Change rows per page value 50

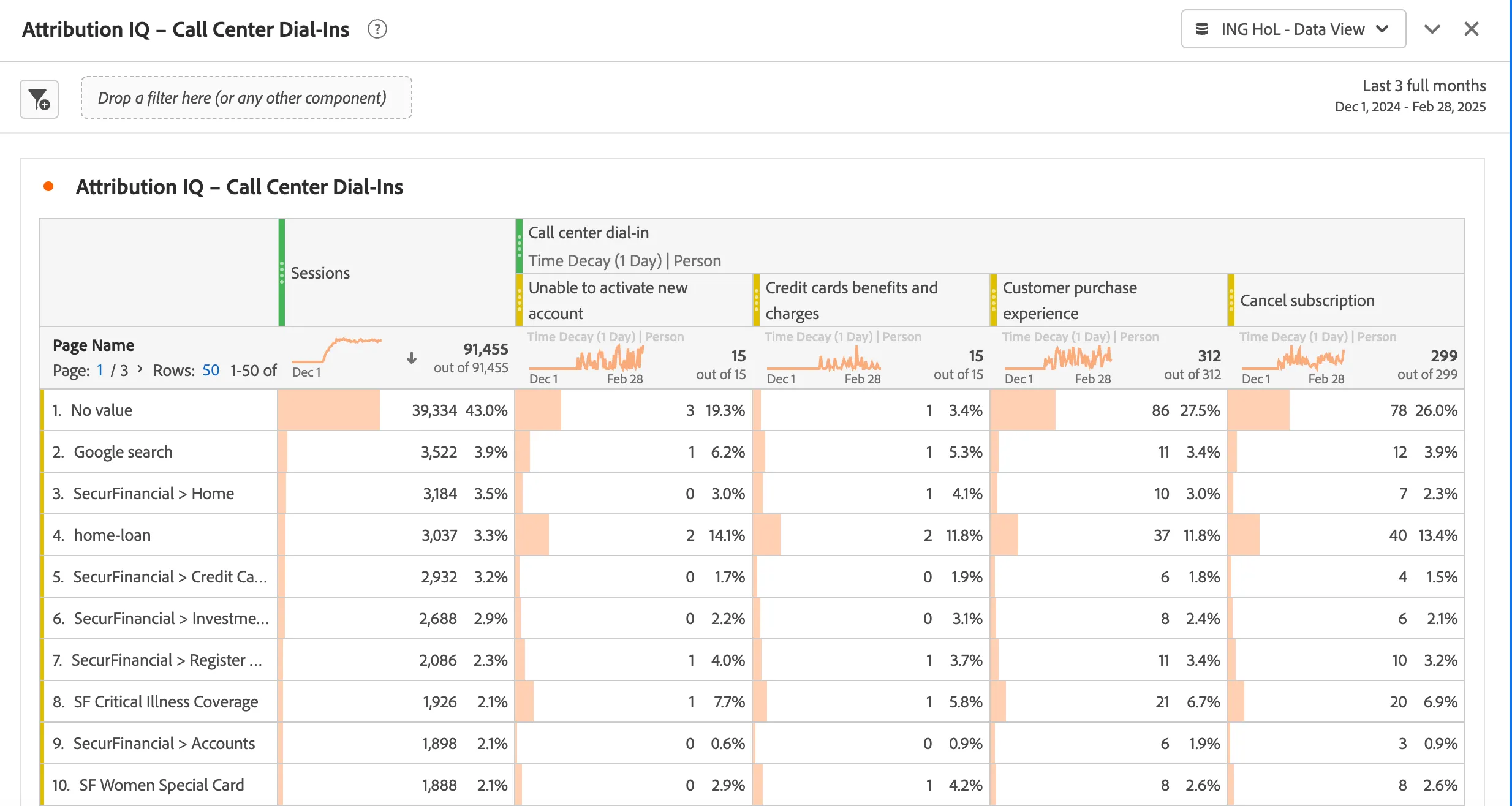coord(211,370)
